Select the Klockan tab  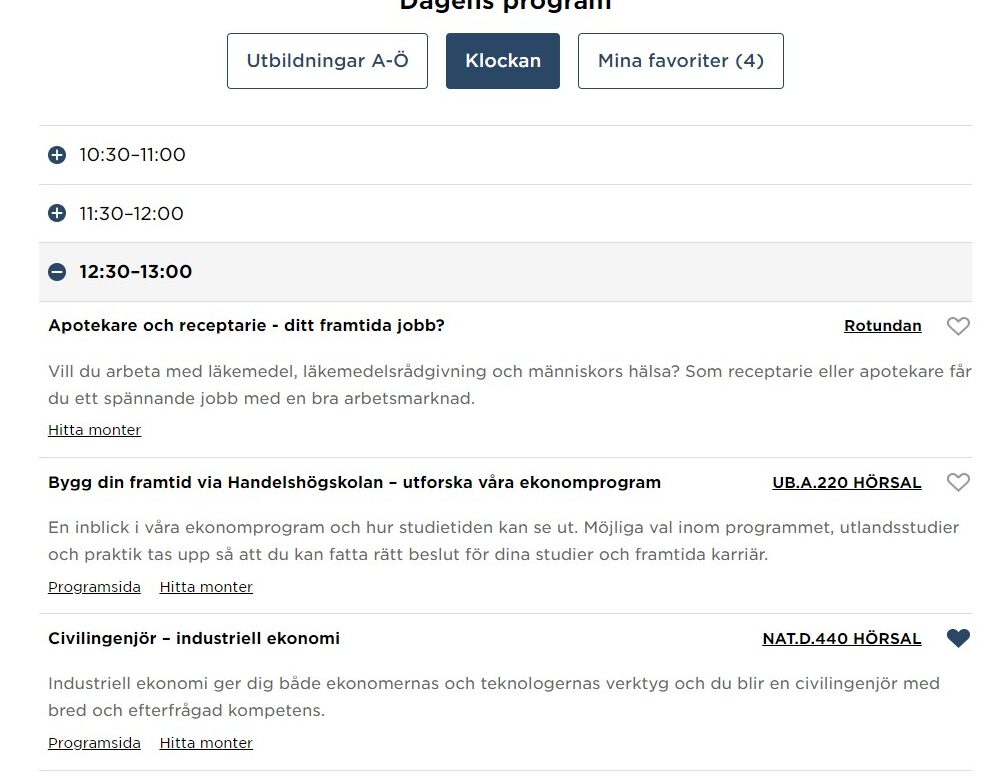point(503,61)
